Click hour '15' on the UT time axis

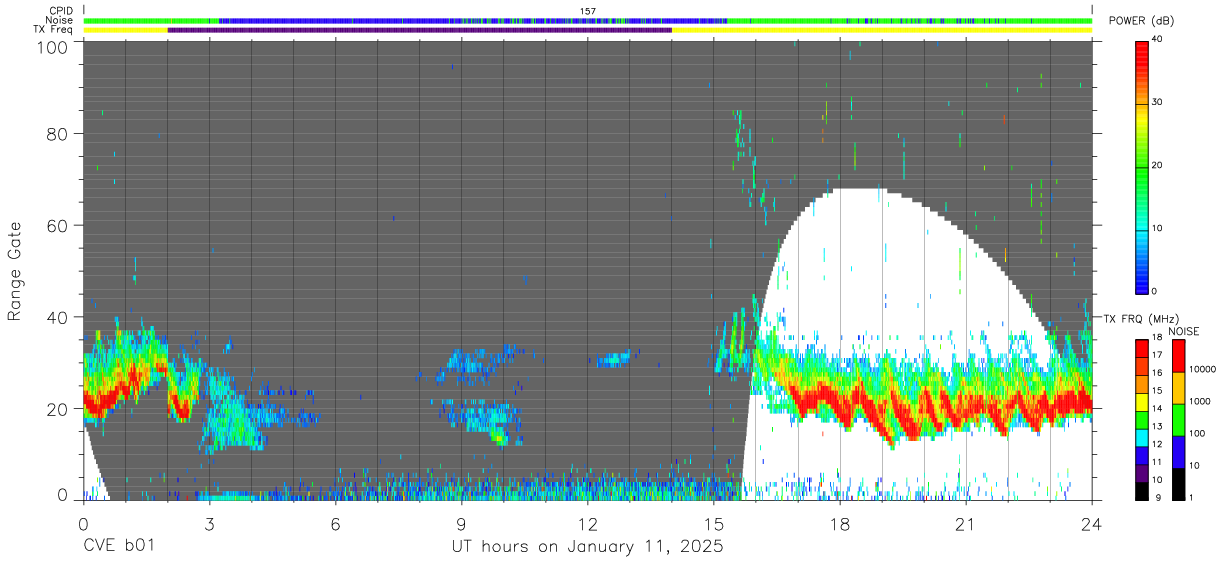(714, 523)
